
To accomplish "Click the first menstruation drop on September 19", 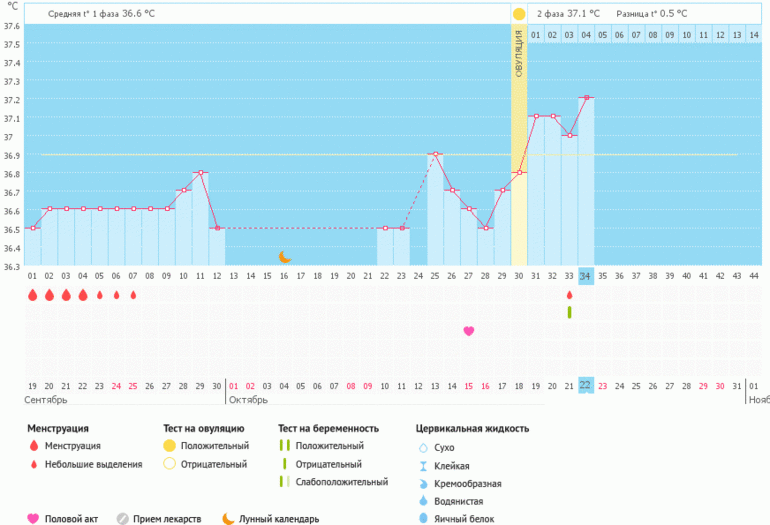I will [x=33, y=295].
